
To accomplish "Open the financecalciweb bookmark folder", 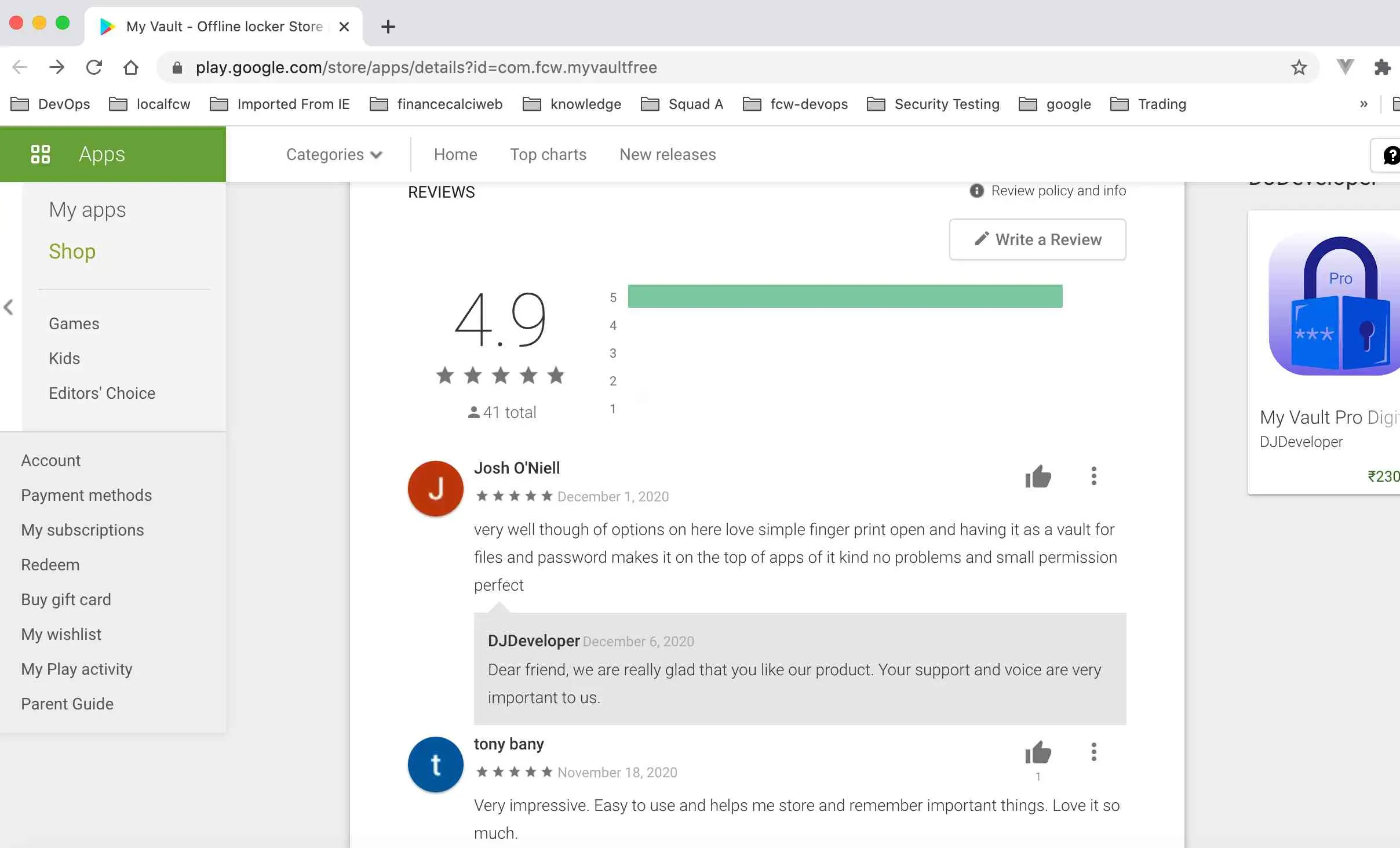I will click(x=436, y=104).
